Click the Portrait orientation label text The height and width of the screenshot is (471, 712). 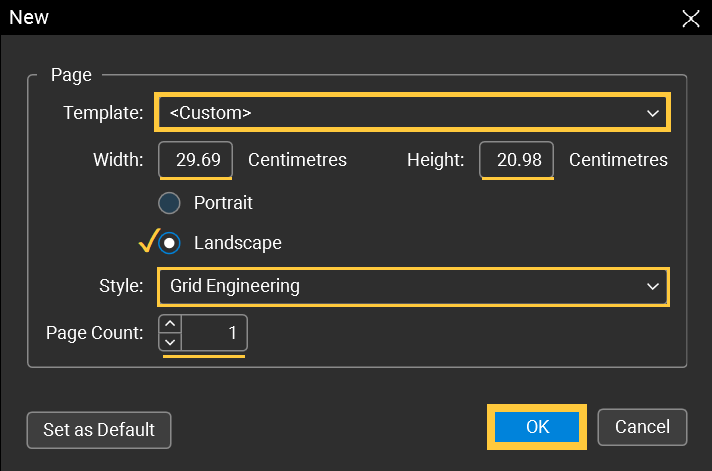[223, 203]
